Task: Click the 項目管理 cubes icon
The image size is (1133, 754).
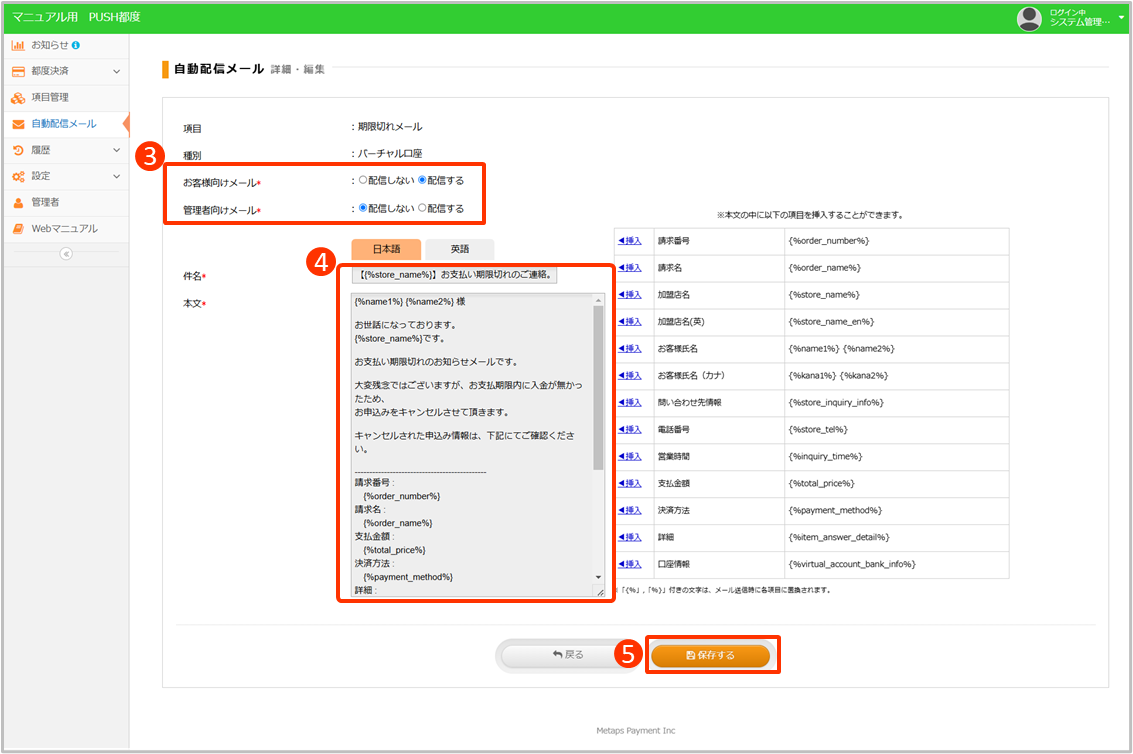Action: (x=18, y=98)
